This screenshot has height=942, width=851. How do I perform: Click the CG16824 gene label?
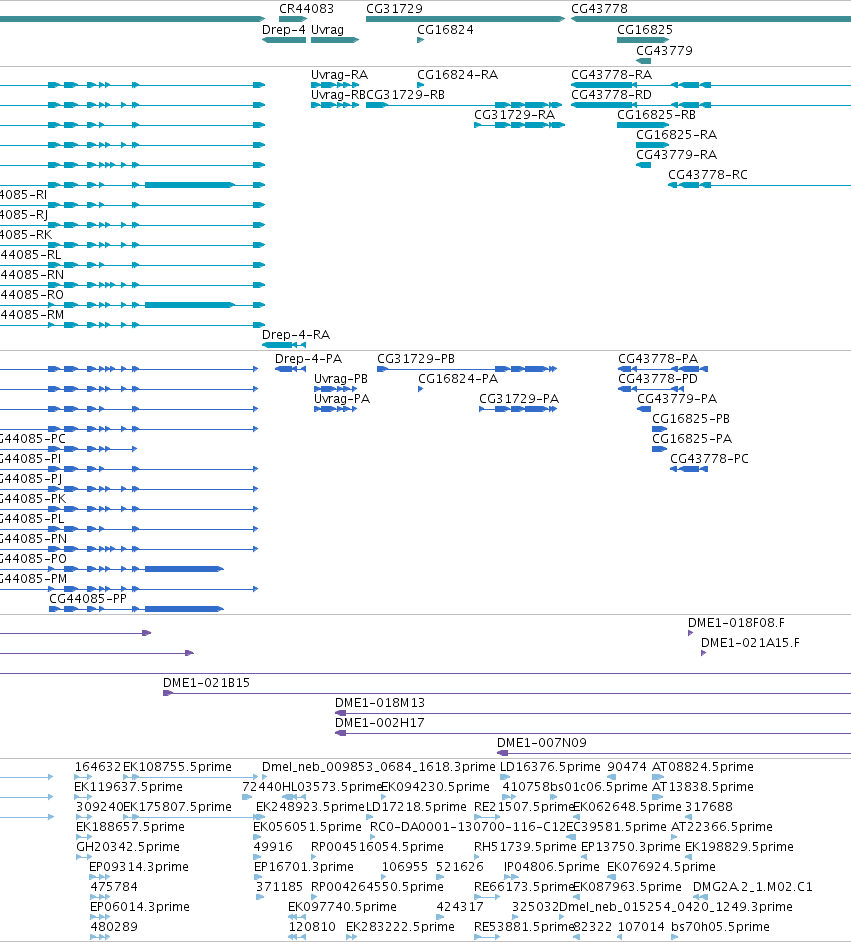pos(445,30)
